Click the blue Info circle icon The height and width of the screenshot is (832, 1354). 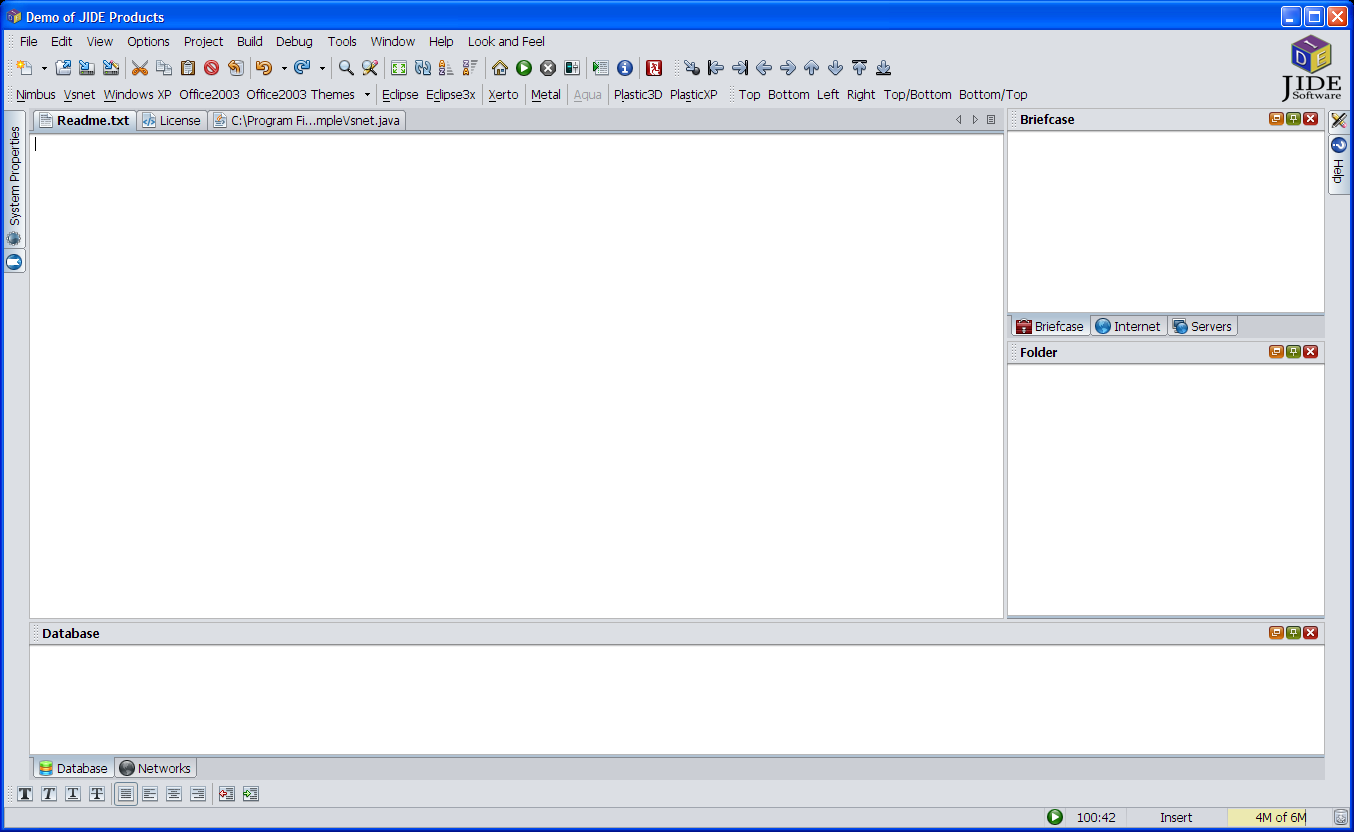coord(625,68)
